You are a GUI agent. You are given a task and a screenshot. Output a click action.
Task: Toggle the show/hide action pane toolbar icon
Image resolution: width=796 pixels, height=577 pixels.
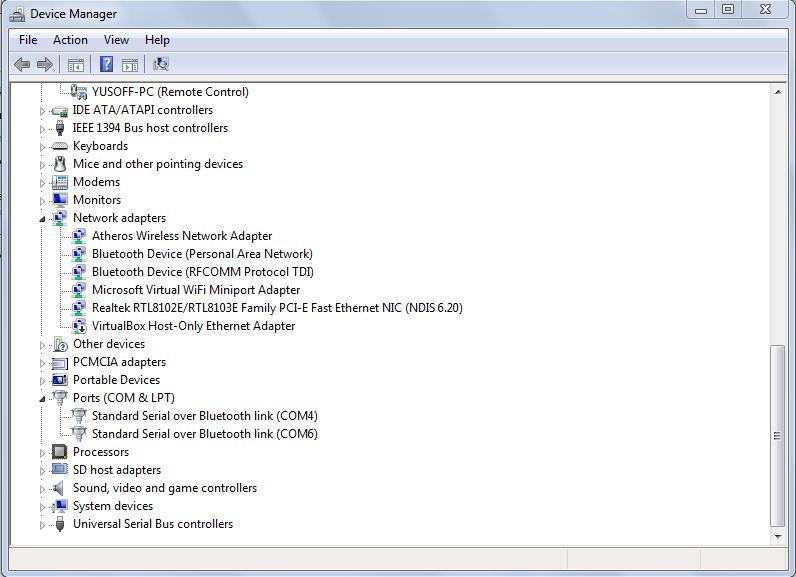click(x=130, y=65)
